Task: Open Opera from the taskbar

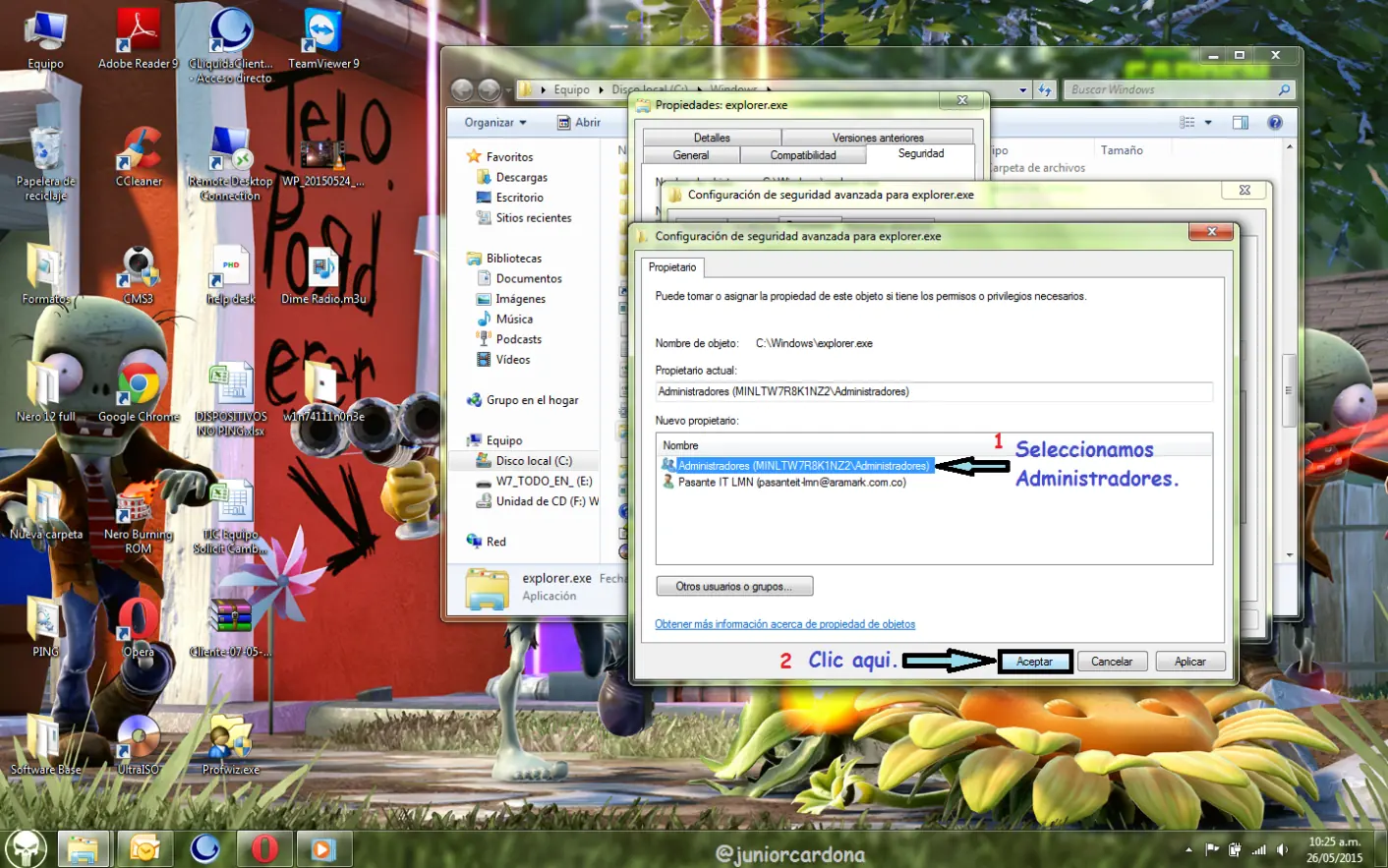Action: [x=264, y=847]
